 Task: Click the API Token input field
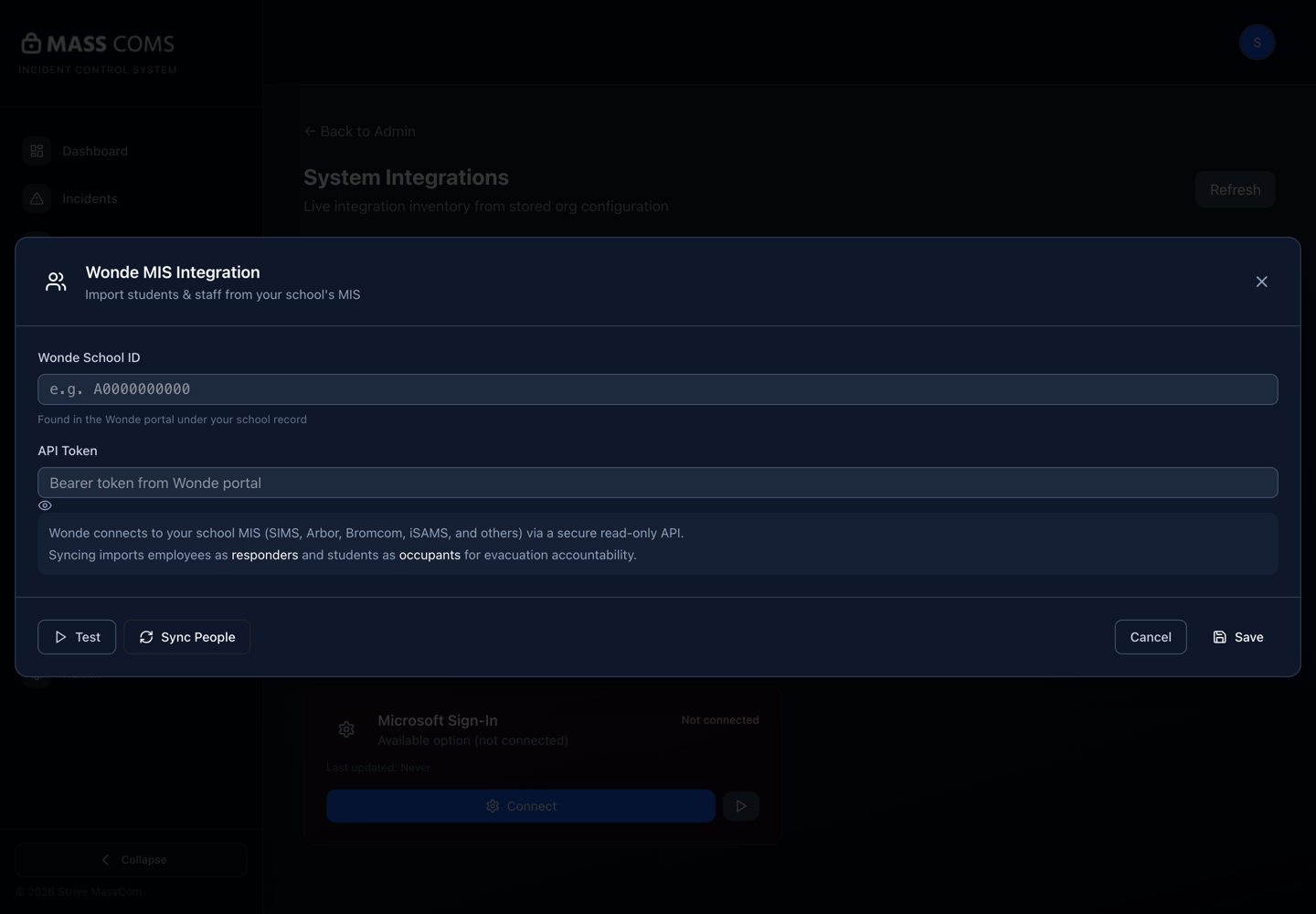click(x=658, y=483)
